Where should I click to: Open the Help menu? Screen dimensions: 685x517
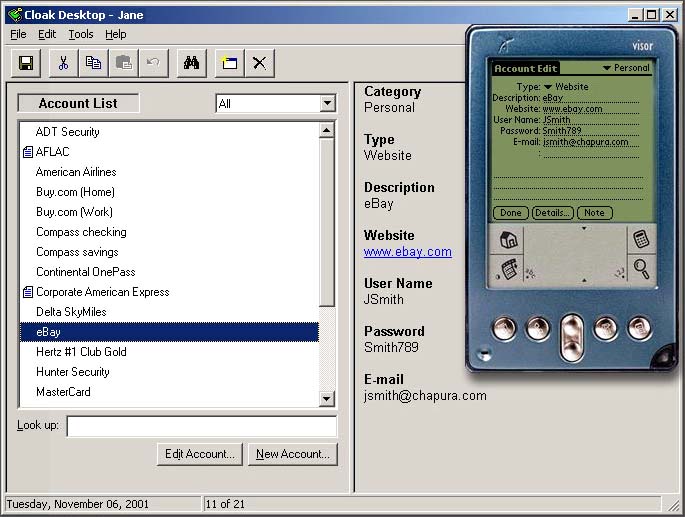point(116,34)
